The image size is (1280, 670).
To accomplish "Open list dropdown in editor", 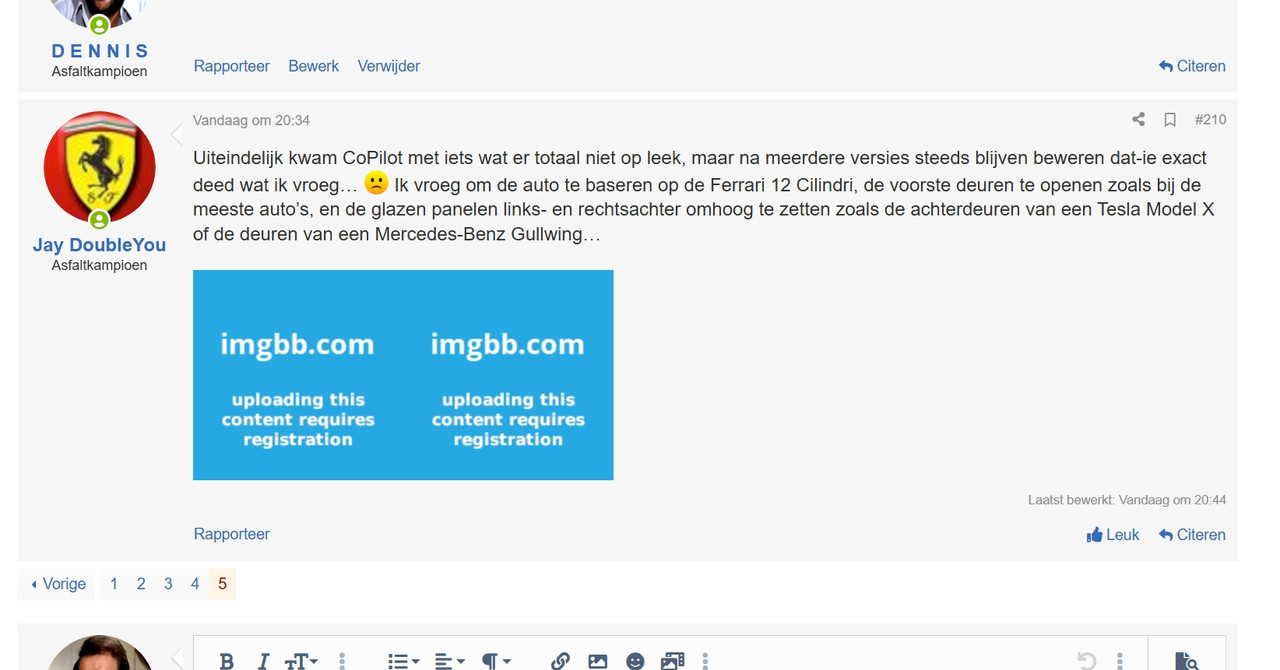I will [404, 661].
